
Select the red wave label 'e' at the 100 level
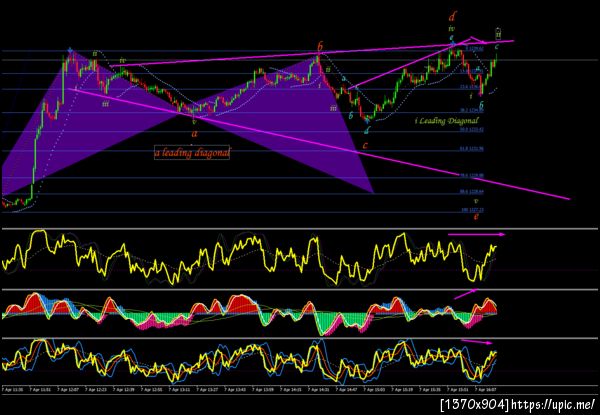pyautogui.click(x=476, y=216)
